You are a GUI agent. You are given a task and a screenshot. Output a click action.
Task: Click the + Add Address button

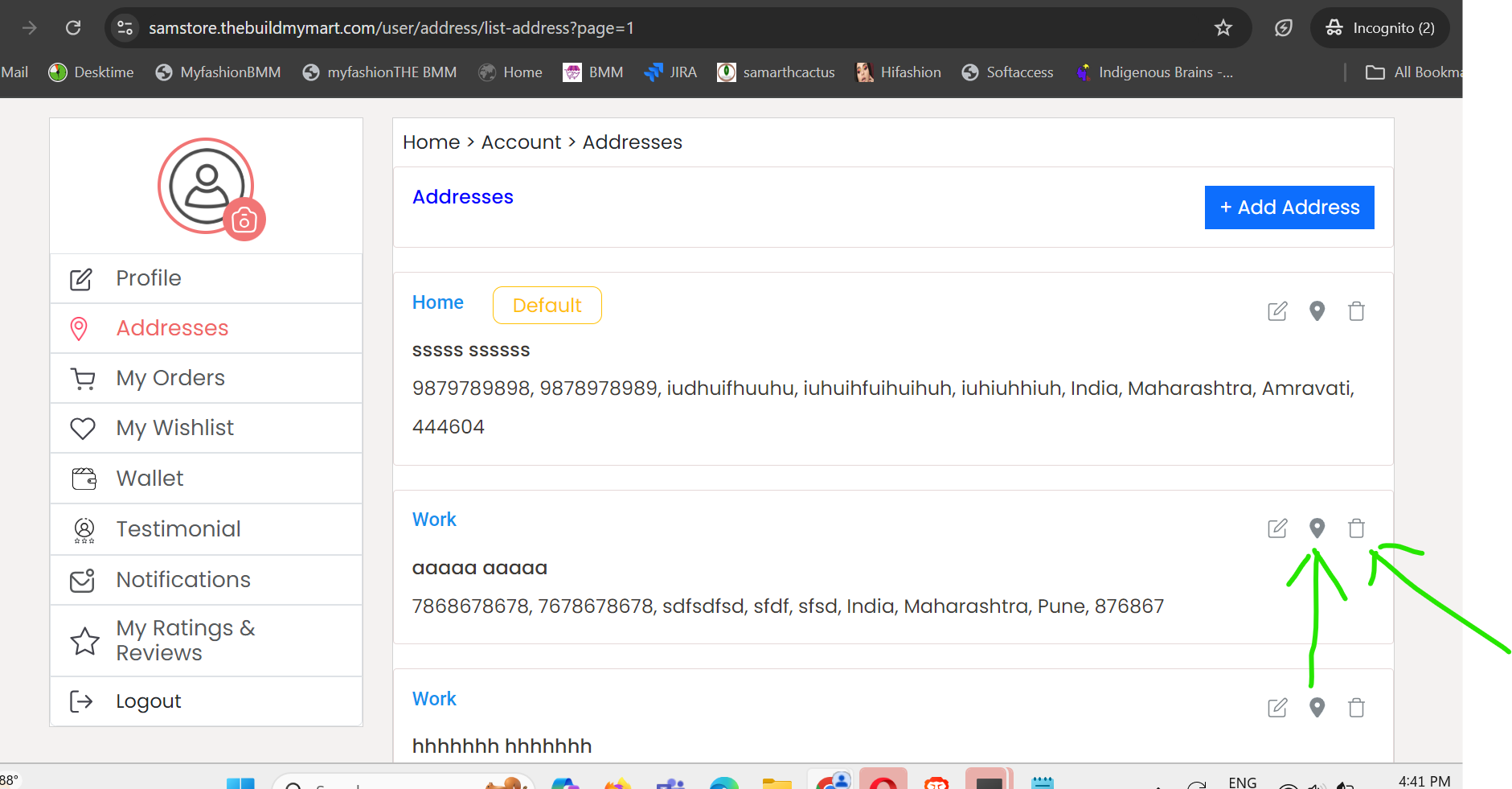[x=1289, y=208]
